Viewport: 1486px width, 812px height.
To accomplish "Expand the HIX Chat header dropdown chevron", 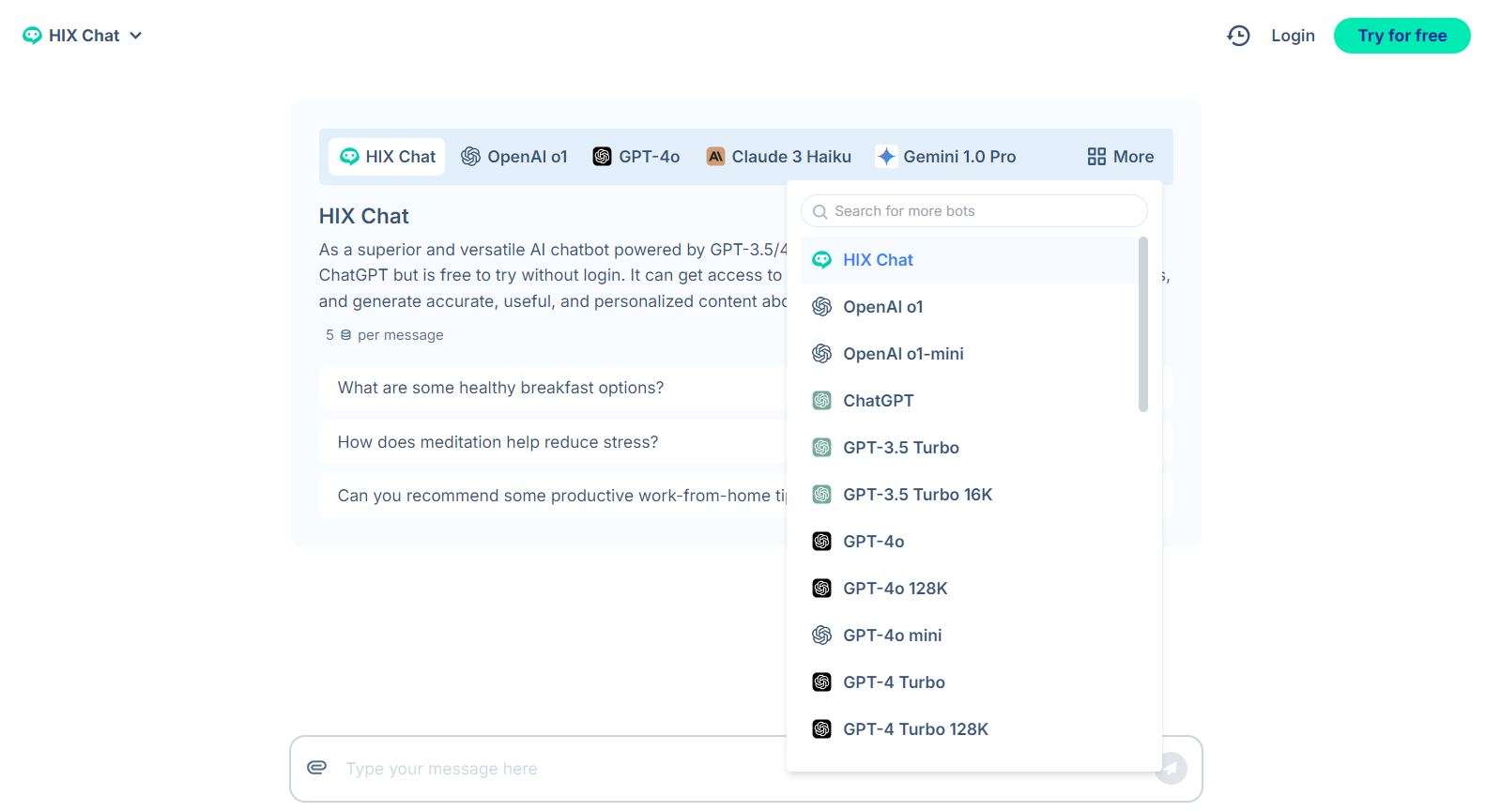I will pos(135,36).
